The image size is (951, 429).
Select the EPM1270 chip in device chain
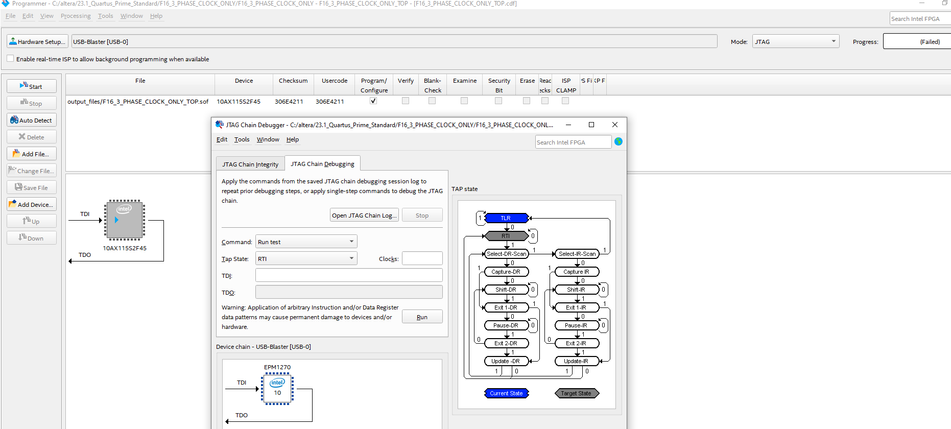tap(277, 389)
